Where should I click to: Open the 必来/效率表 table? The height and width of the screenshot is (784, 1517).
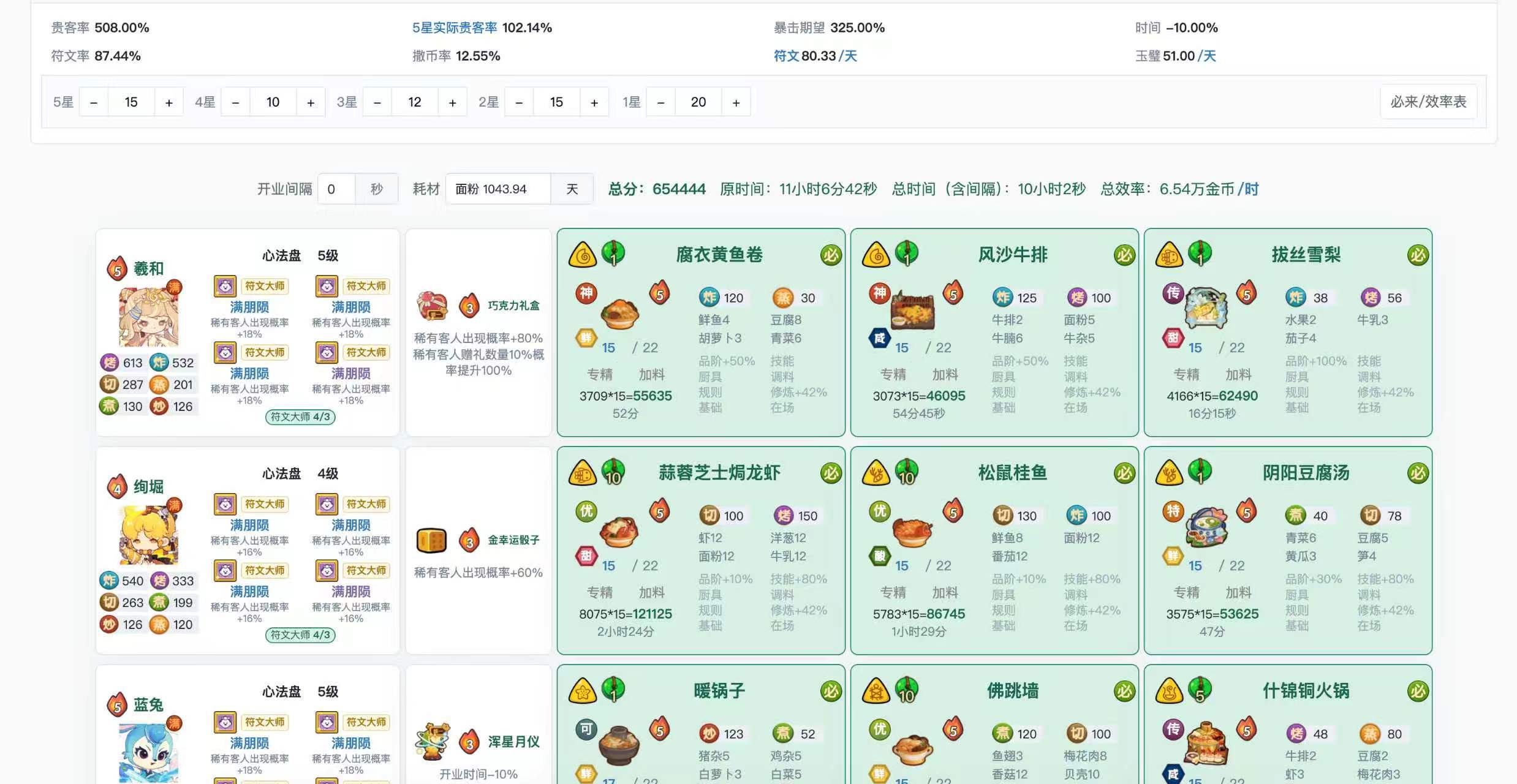point(1428,102)
